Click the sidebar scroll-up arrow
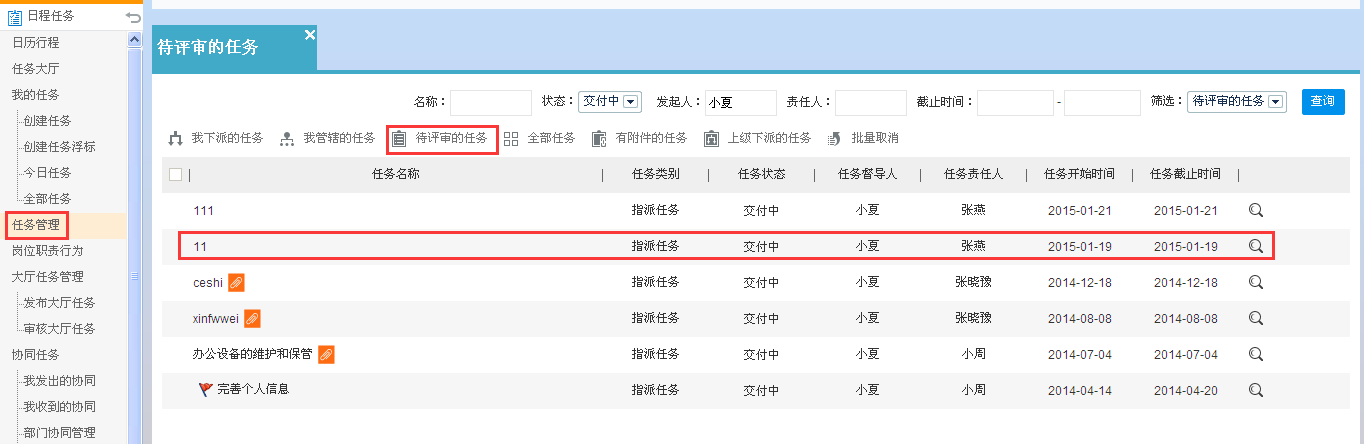Screen dimensions: 1364x444 point(134,39)
